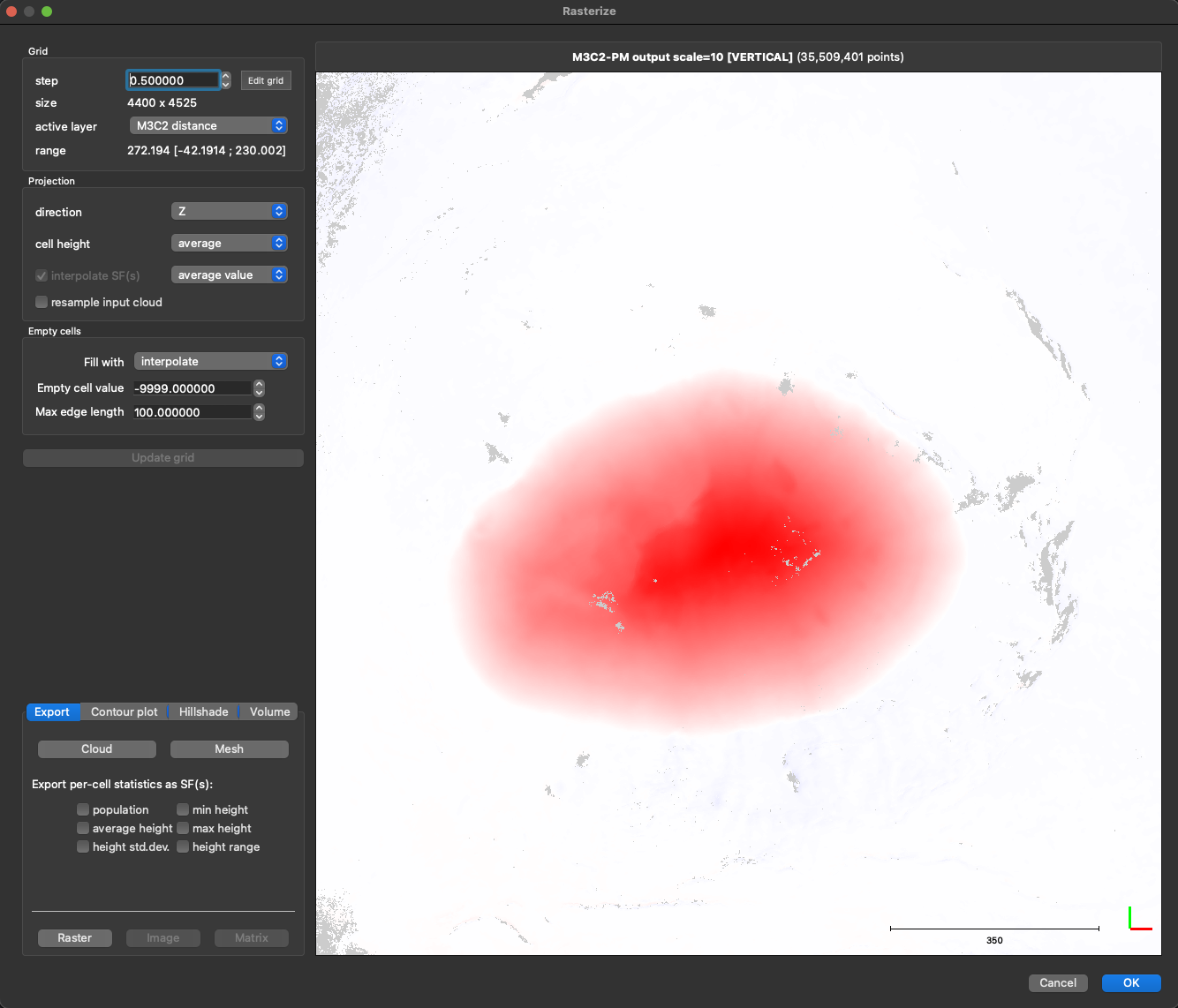Check the height range statistic
The image size is (1178, 1008).
pyautogui.click(x=183, y=846)
